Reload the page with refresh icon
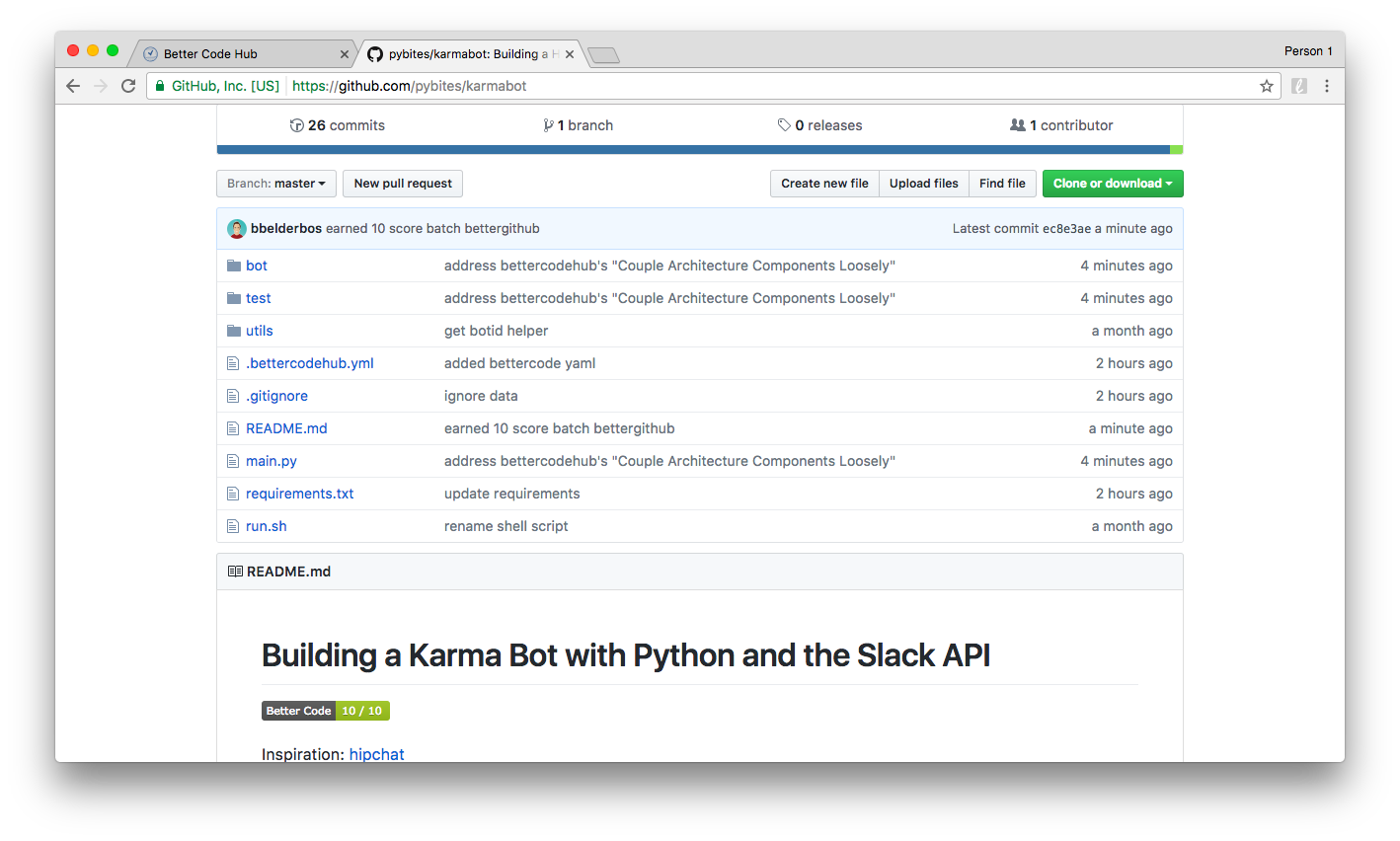1400x841 pixels. [128, 86]
